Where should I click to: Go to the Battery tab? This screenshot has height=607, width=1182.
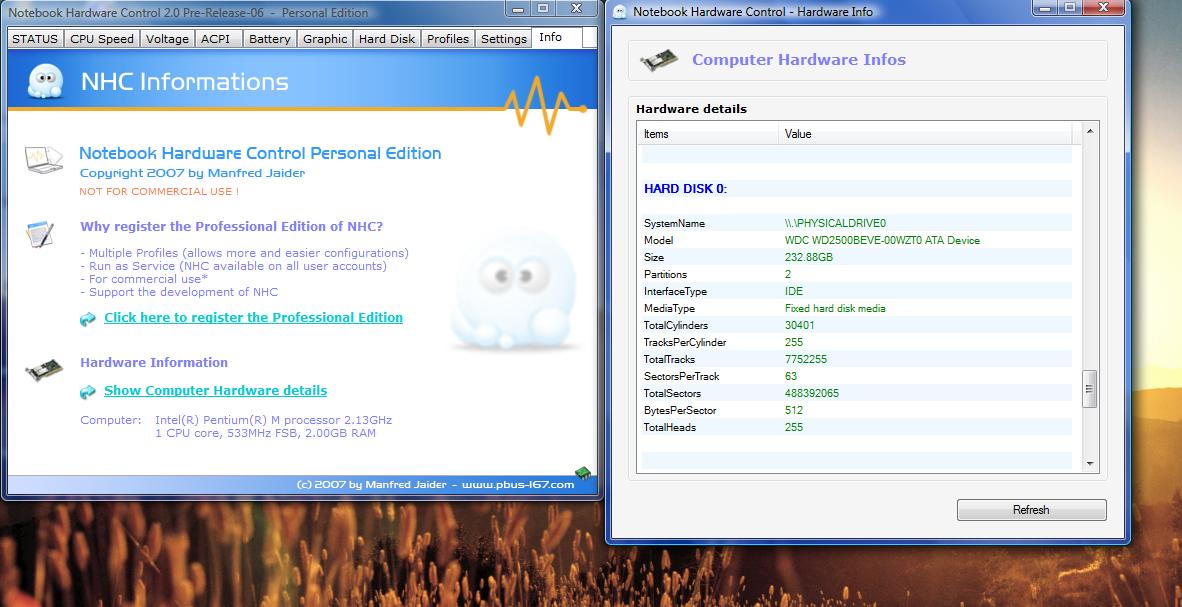click(269, 38)
